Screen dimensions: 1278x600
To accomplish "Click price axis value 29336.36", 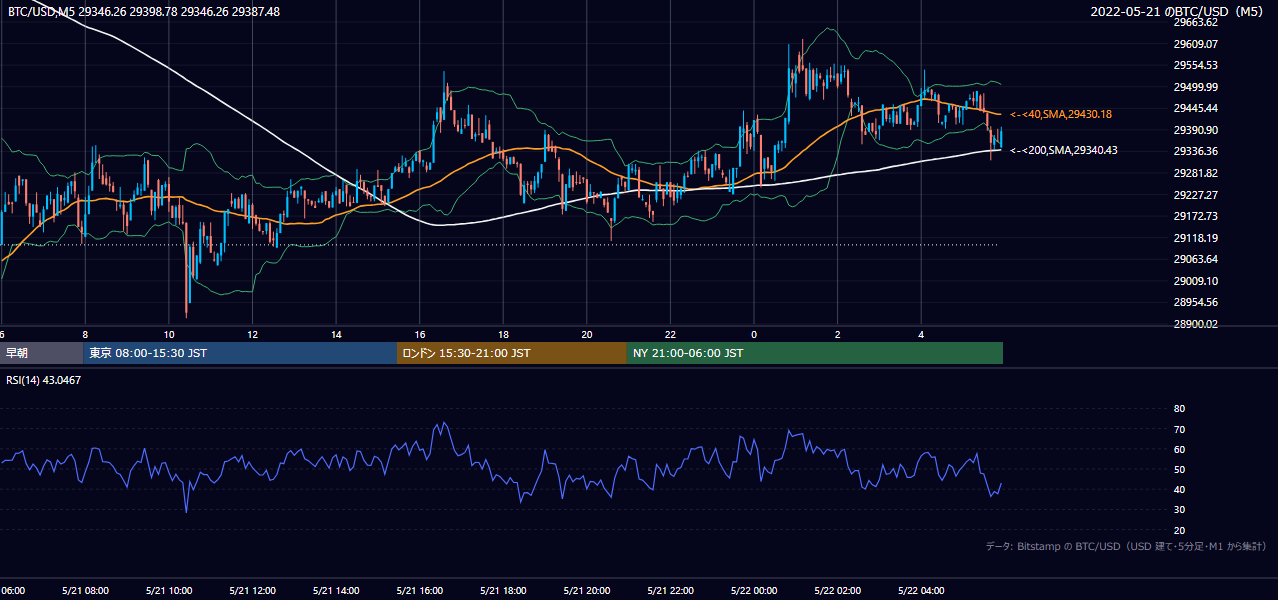I will (x=1195, y=151).
